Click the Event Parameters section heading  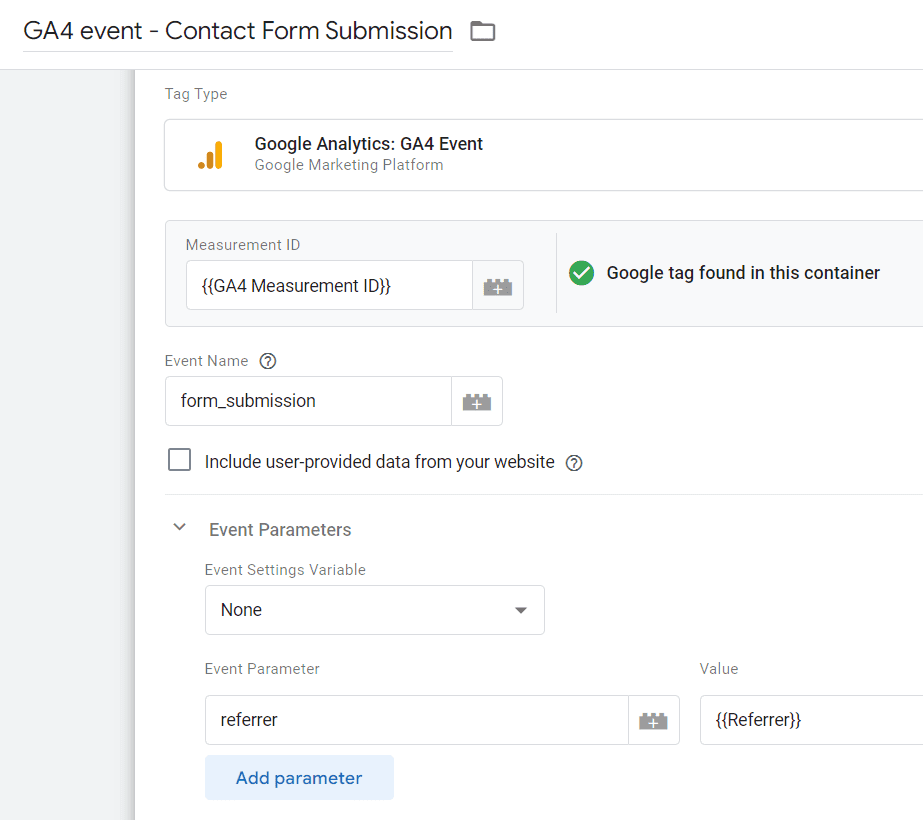[x=280, y=530]
